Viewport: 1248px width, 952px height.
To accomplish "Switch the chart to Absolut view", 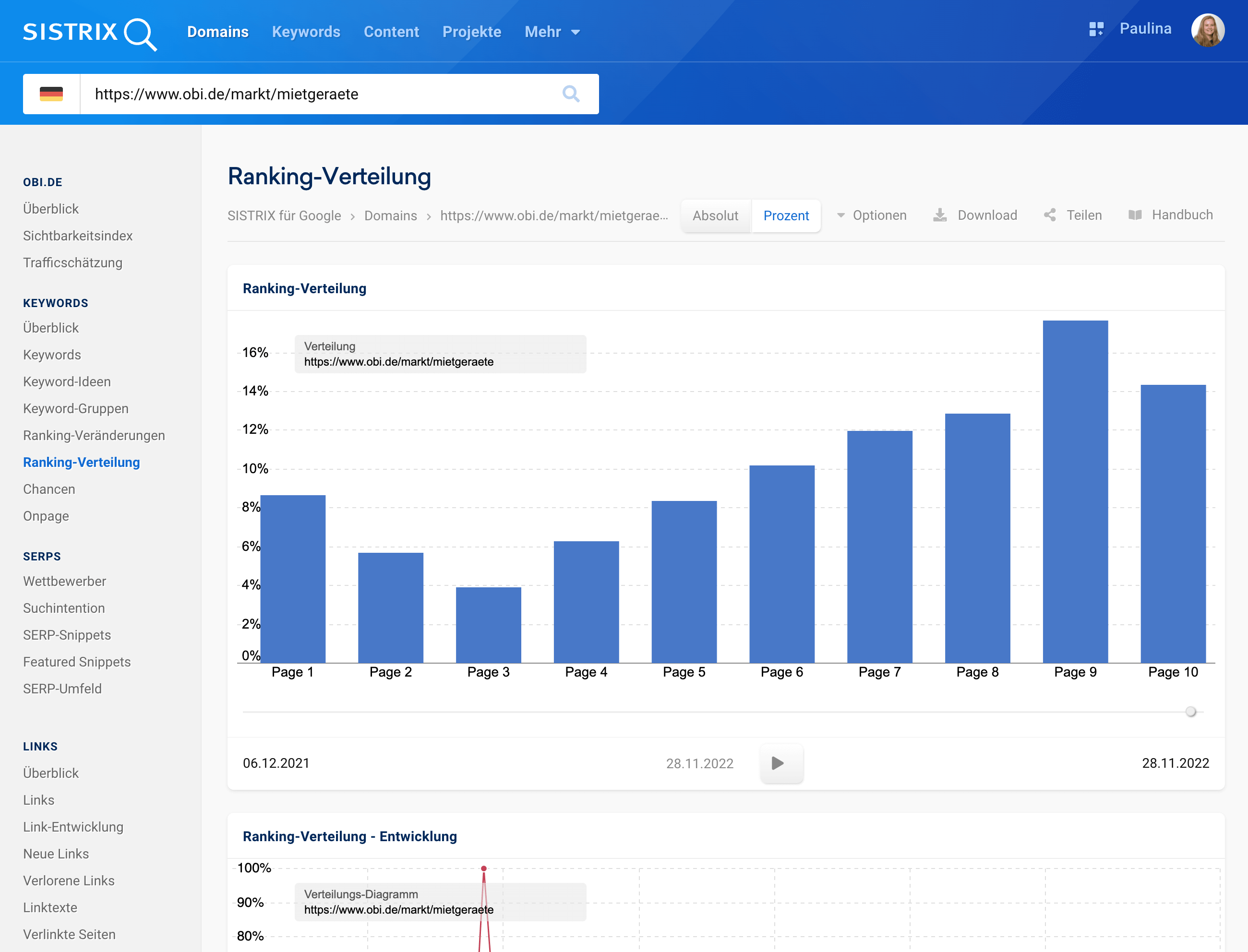I will [715, 216].
